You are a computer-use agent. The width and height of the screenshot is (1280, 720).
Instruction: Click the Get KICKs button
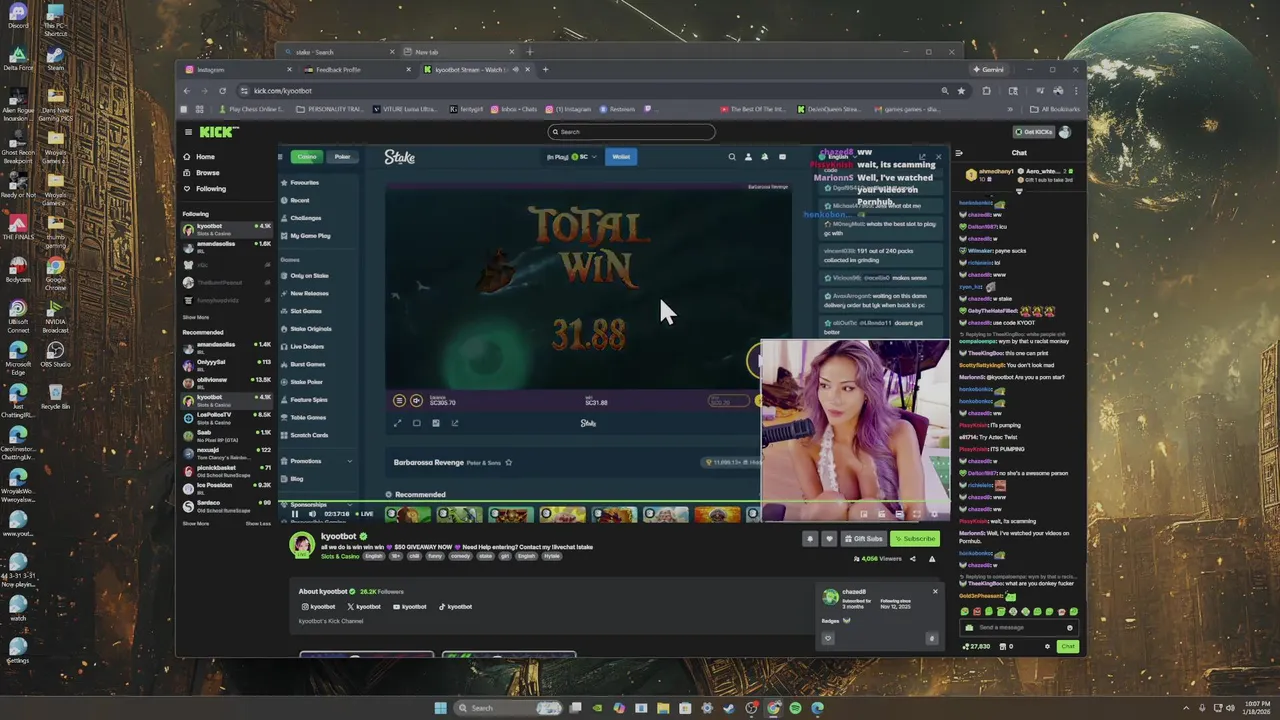tap(1033, 132)
